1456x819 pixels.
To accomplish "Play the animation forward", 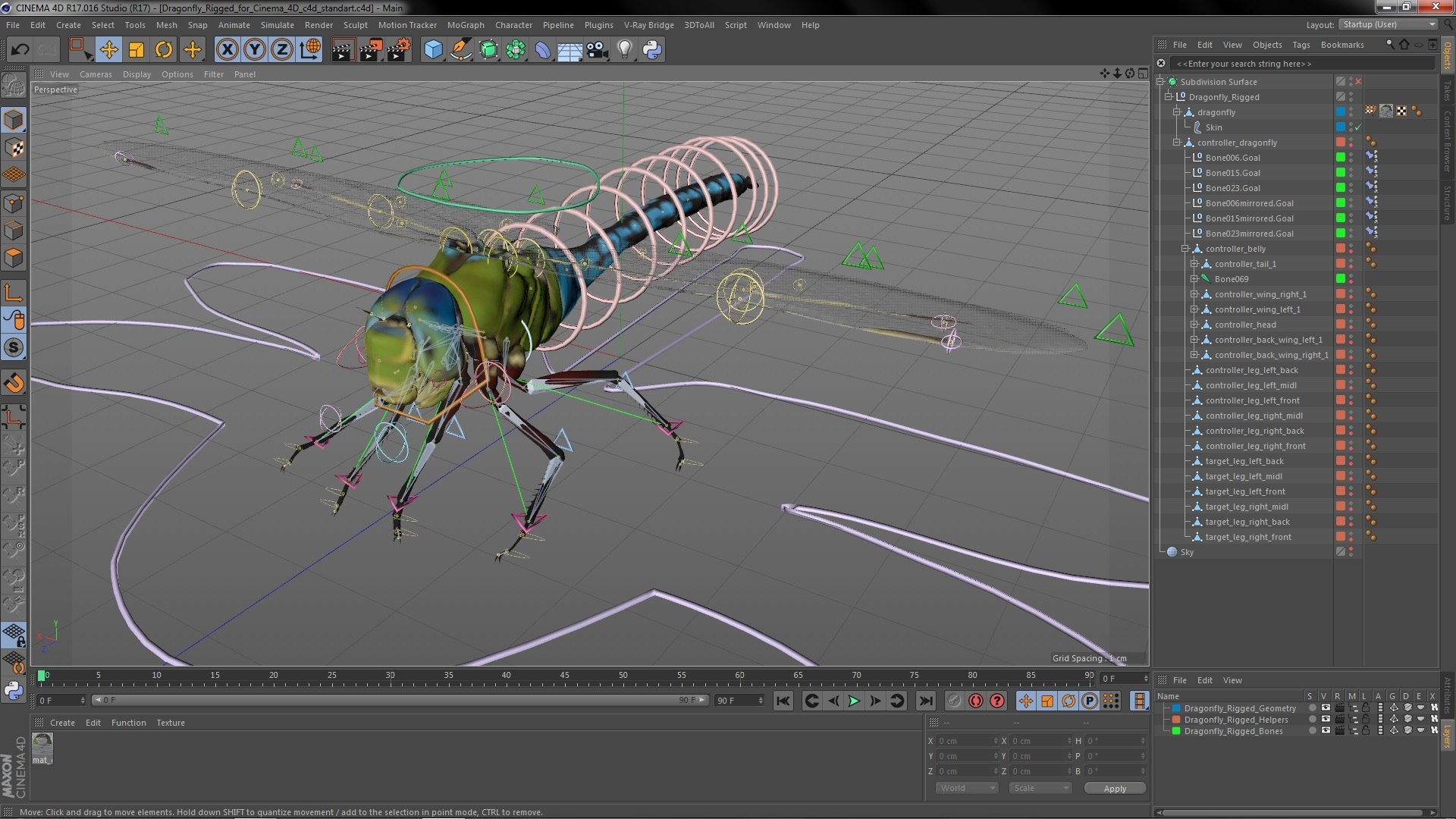I will (854, 701).
